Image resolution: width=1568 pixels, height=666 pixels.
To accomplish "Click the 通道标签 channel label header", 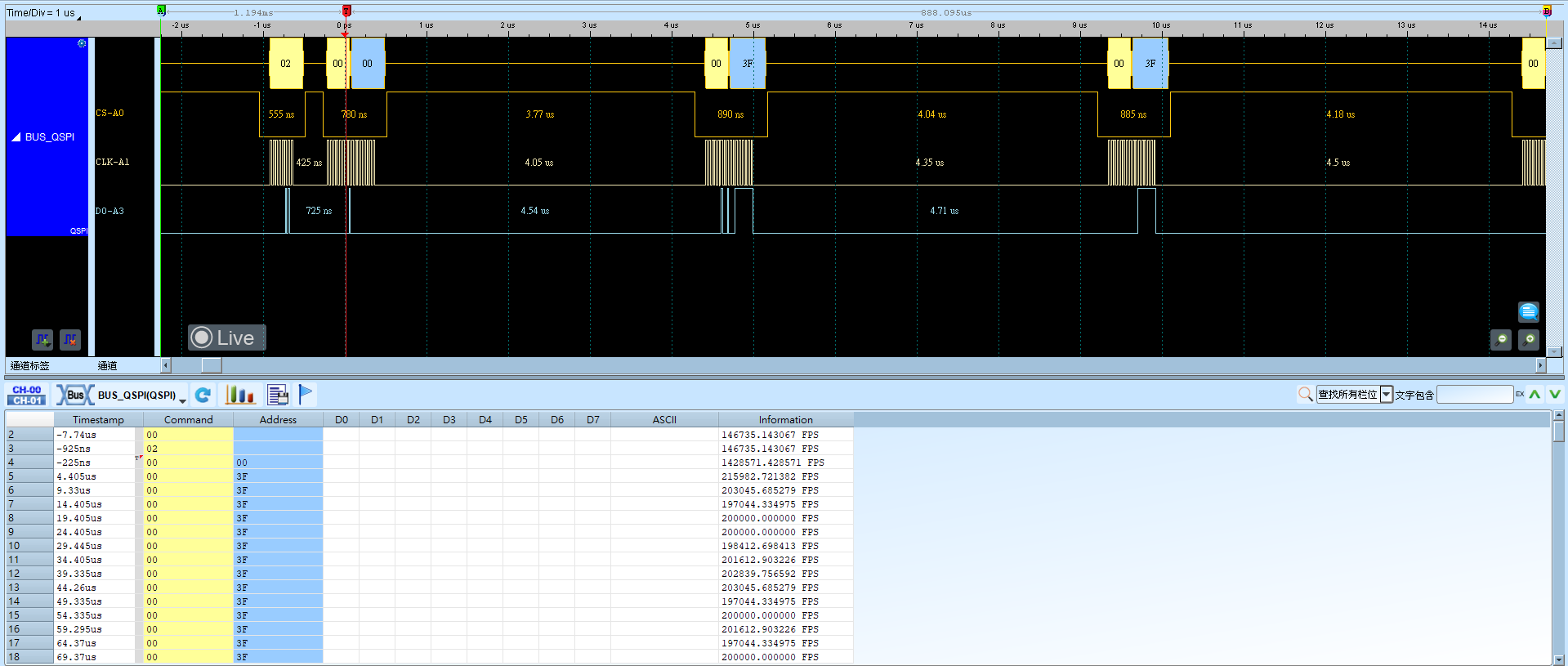I will click(29, 366).
